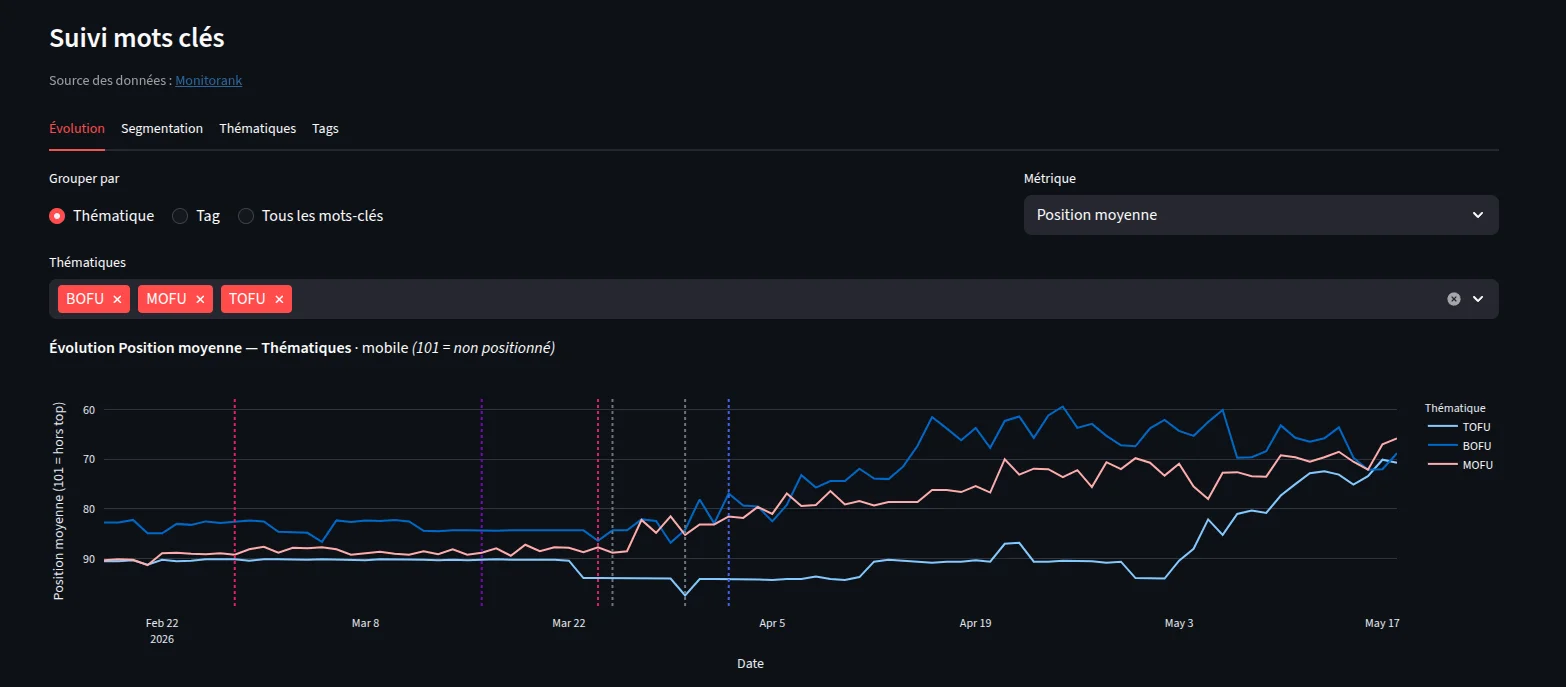Open the Thématiques tab
The height and width of the screenshot is (687, 1566).
[258, 129]
